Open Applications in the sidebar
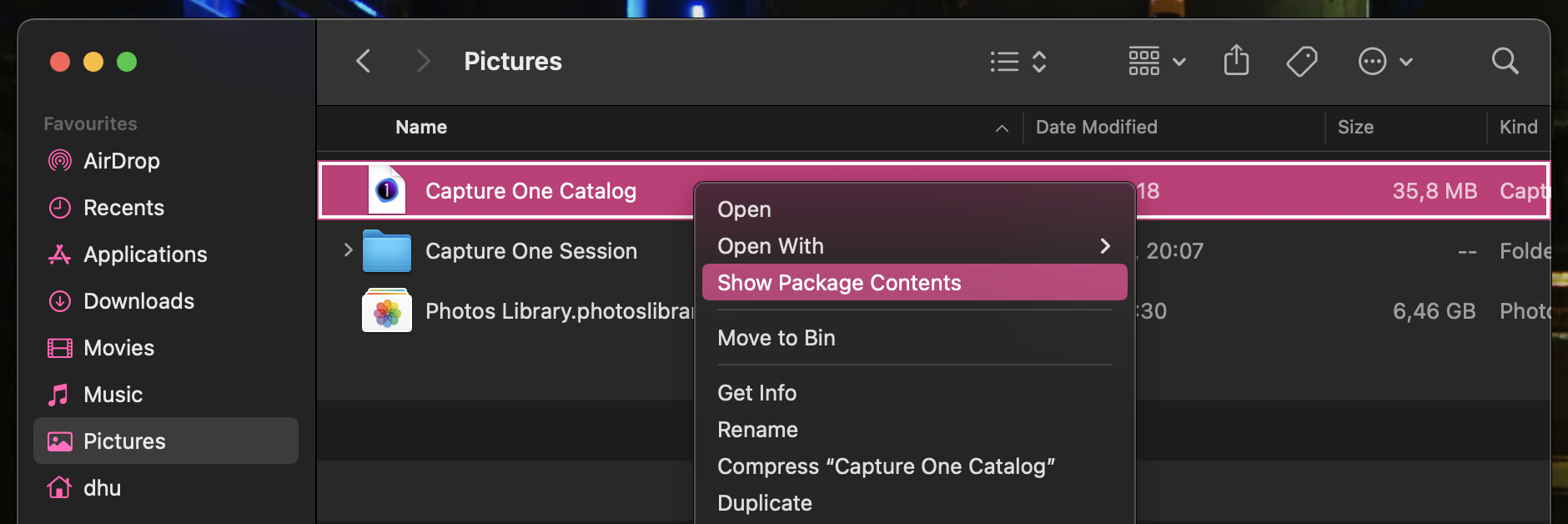The image size is (1568, 524). point(145,254)
